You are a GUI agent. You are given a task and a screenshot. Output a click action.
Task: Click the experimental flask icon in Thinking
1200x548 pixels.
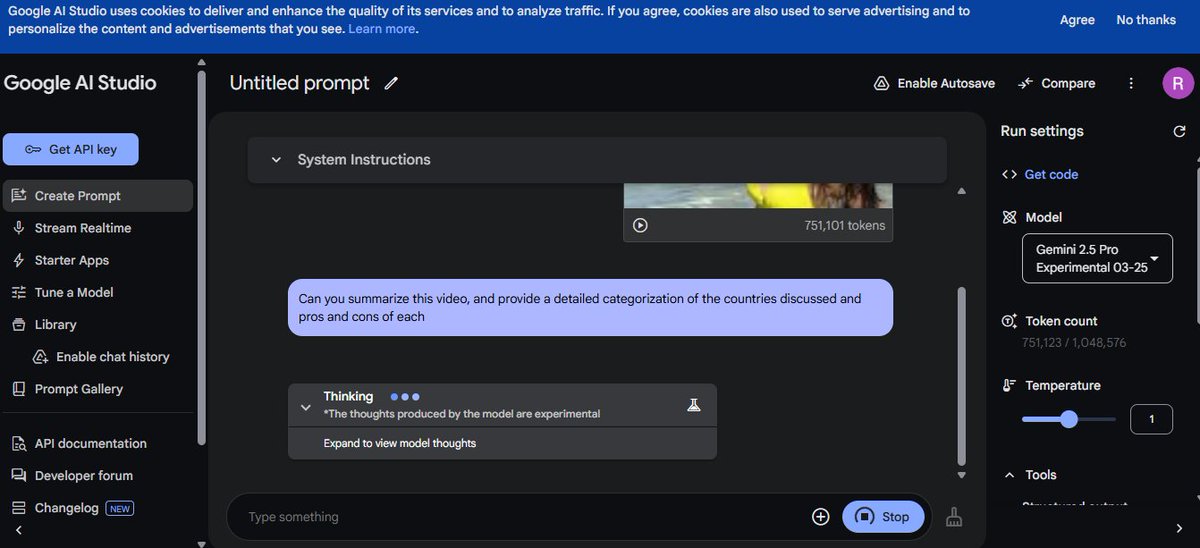point(694,405)
